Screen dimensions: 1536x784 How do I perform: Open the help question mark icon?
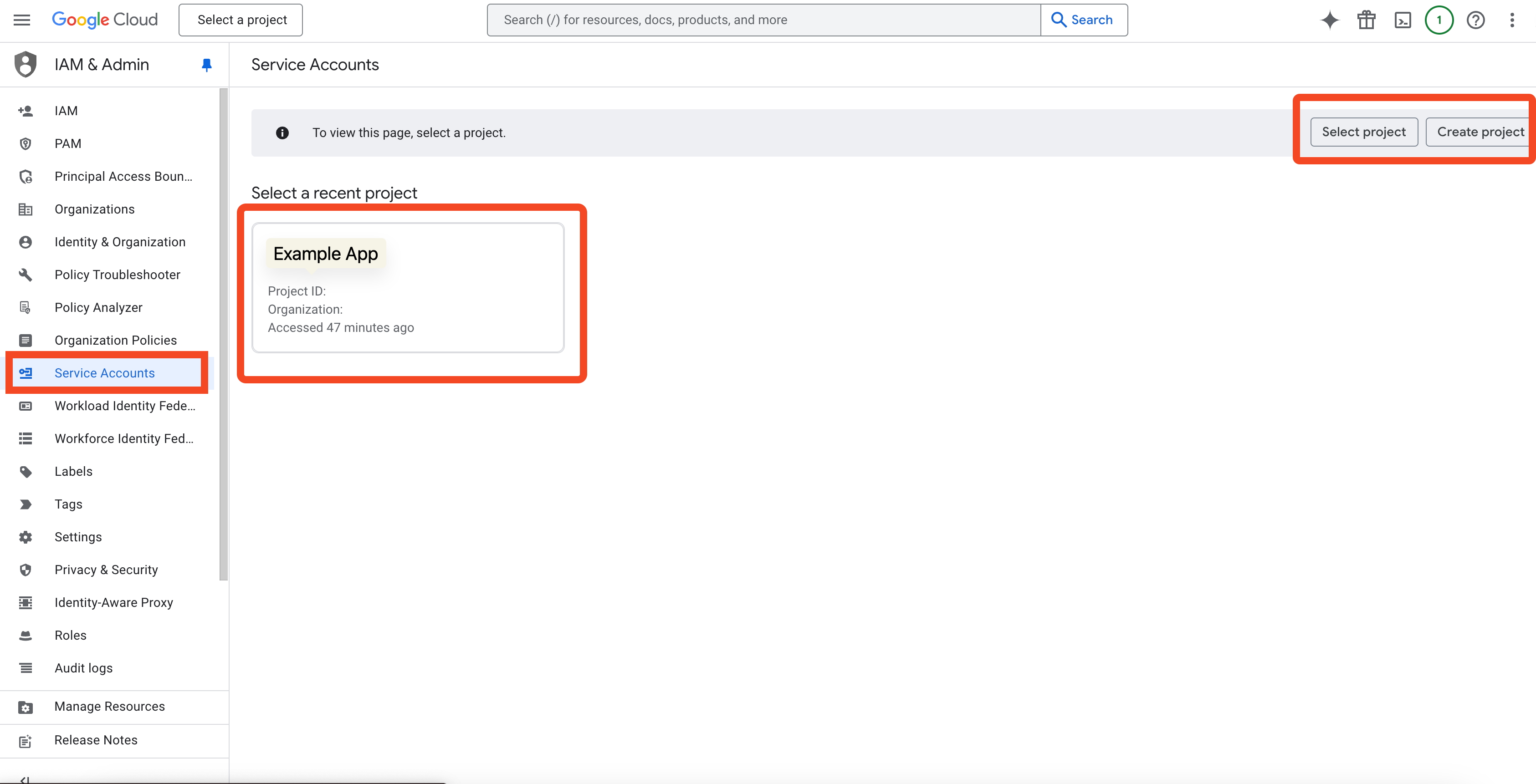tap(1476, 20)
